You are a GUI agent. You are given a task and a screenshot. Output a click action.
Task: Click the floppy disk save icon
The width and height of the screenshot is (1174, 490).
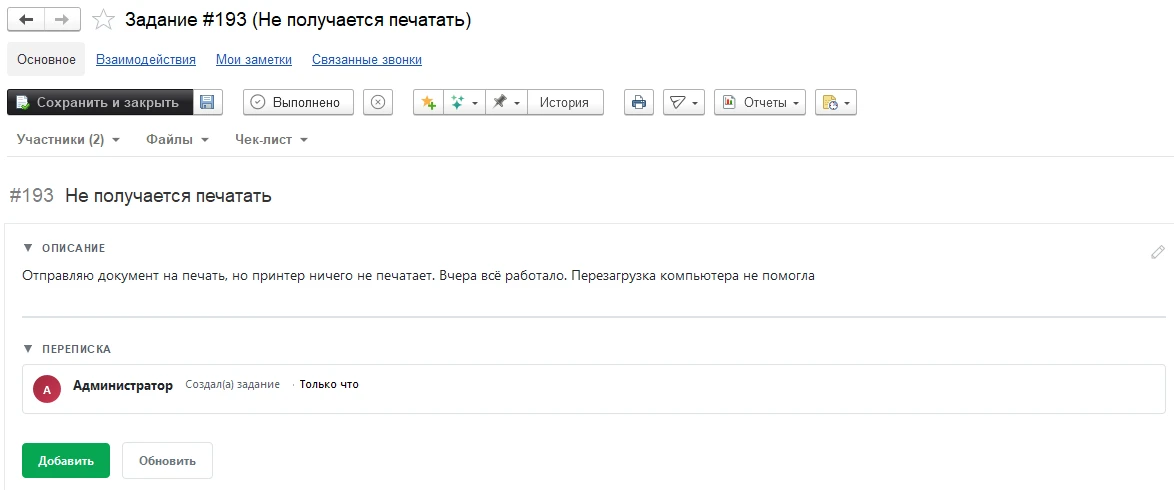(x=207, y=103)
